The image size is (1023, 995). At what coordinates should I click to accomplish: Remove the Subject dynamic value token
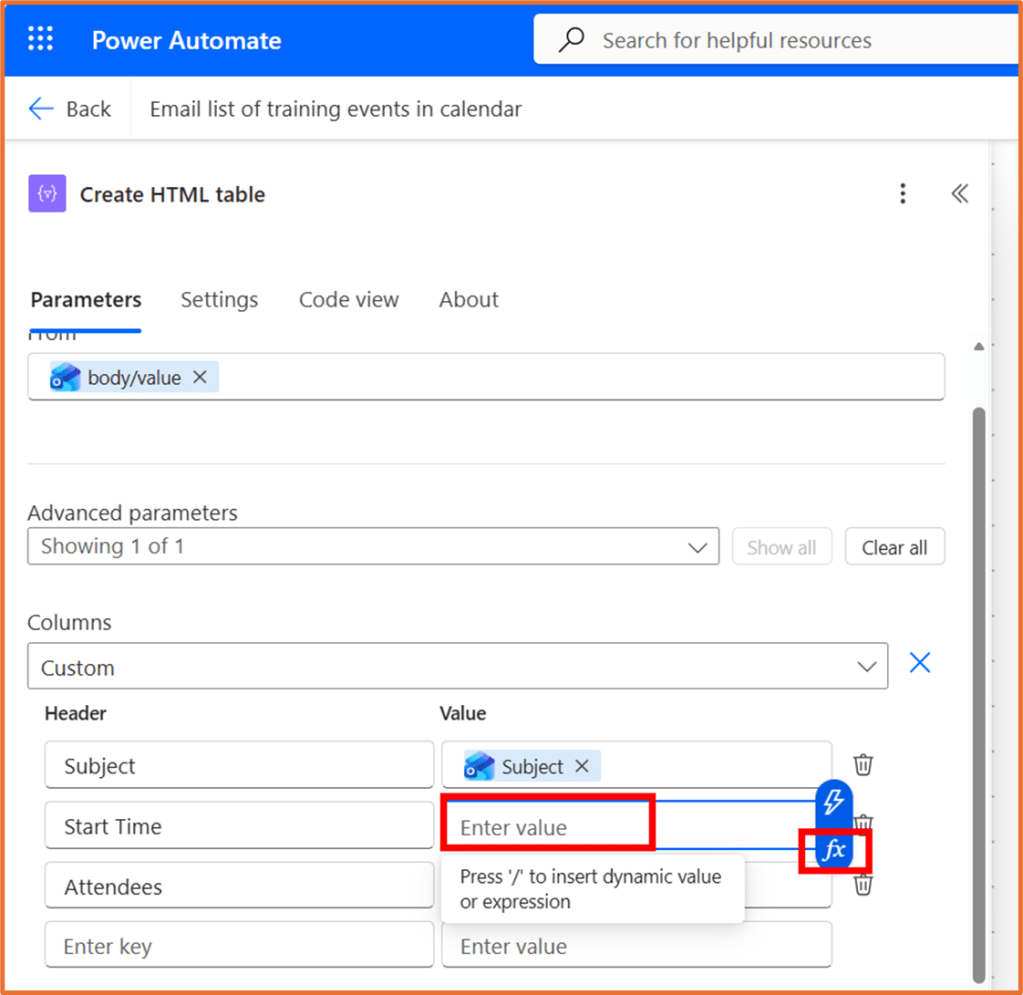[582, 766]
